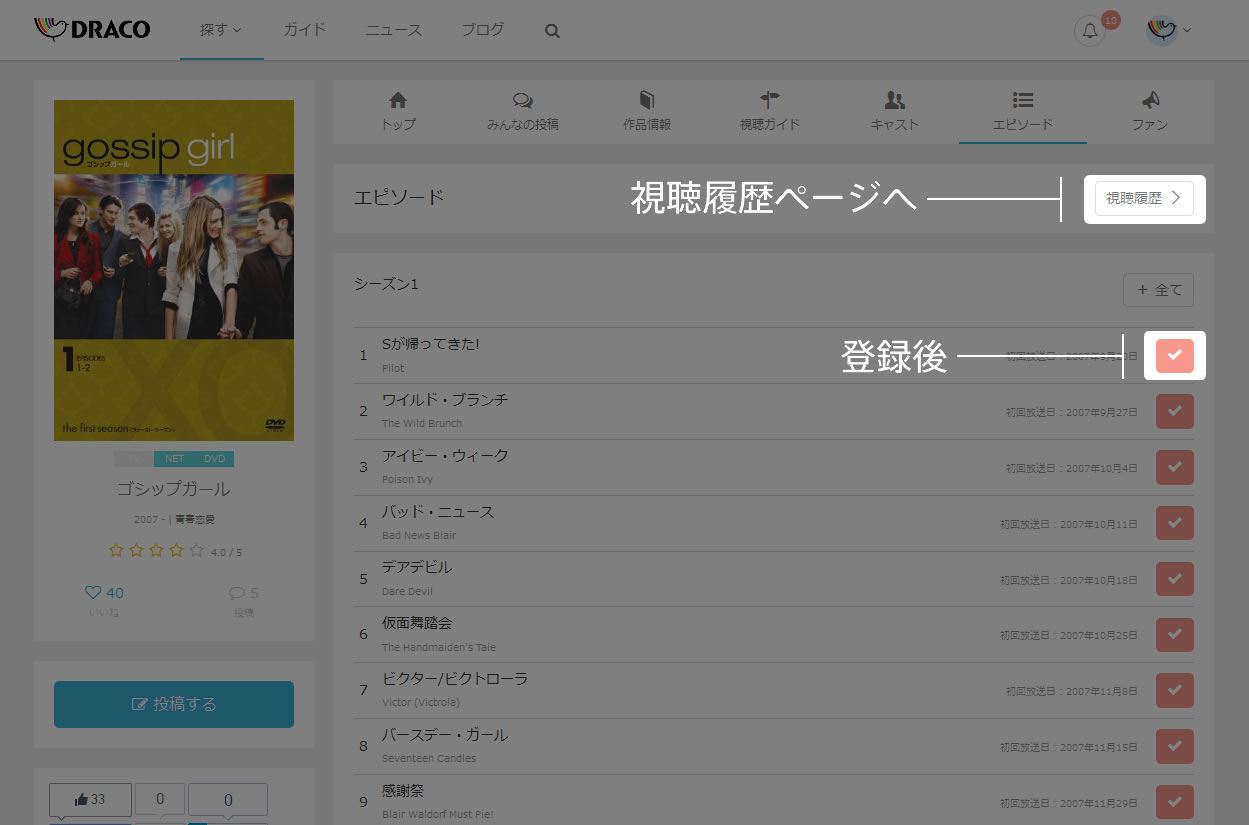The width and height of the screenshot is (1249, 825).
Task: Click the thumbs-up share count 33
Action: tap(90, 800)
